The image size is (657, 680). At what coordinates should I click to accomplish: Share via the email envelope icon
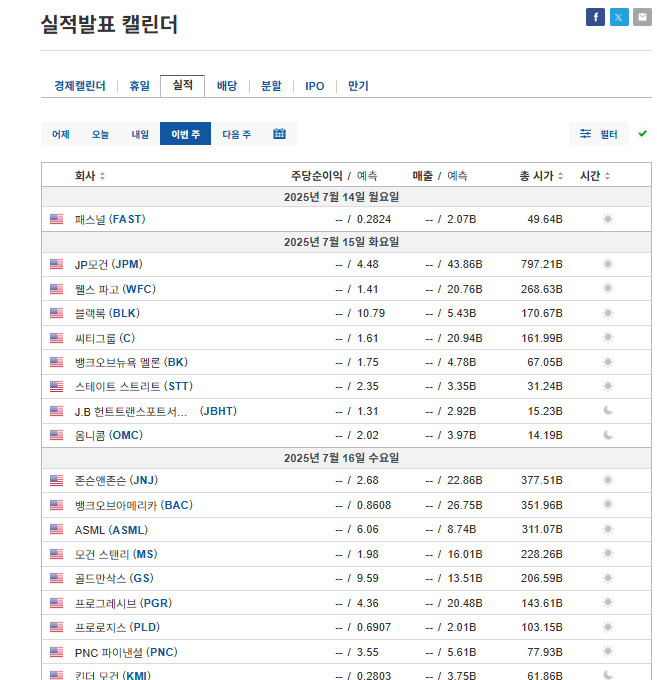click(642, 17)
